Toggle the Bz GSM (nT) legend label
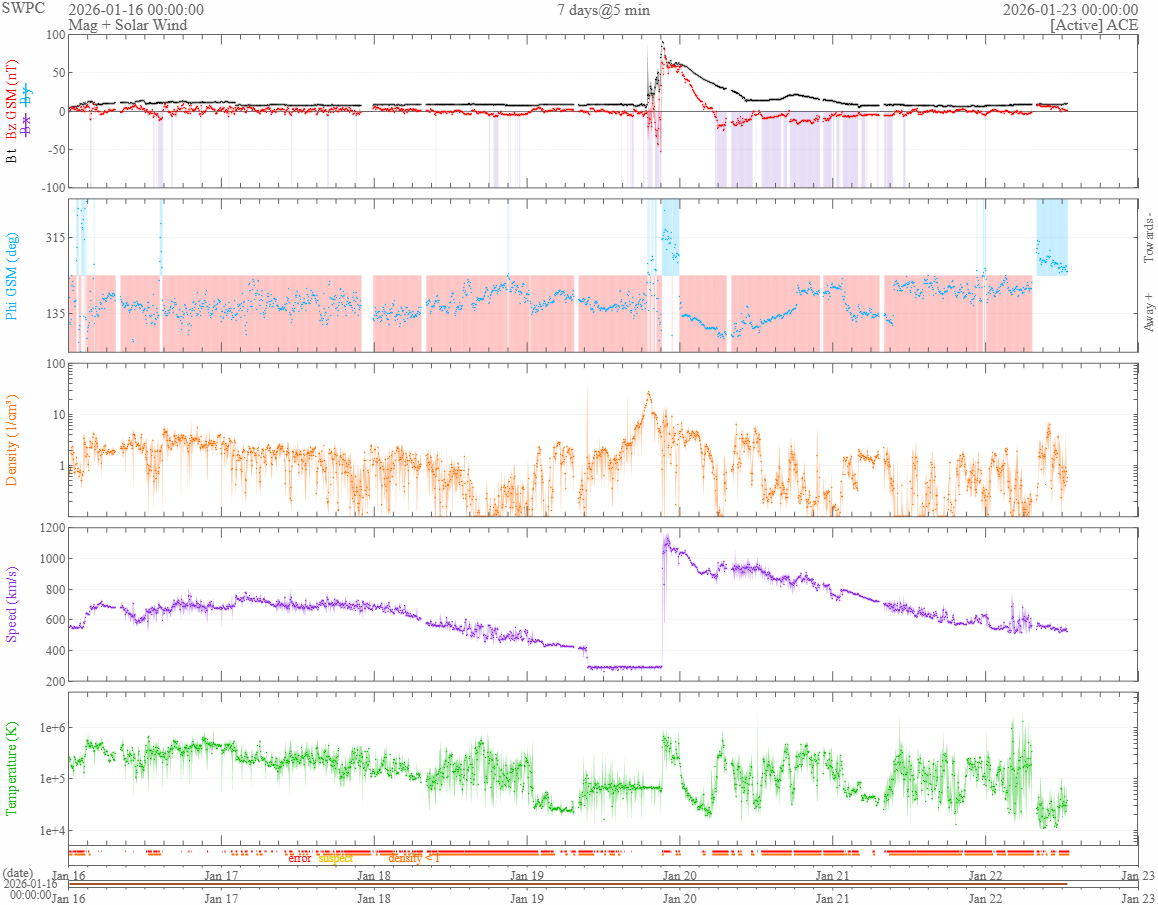Viewport: 1158px width, 905px height. (x=12, y=101)
